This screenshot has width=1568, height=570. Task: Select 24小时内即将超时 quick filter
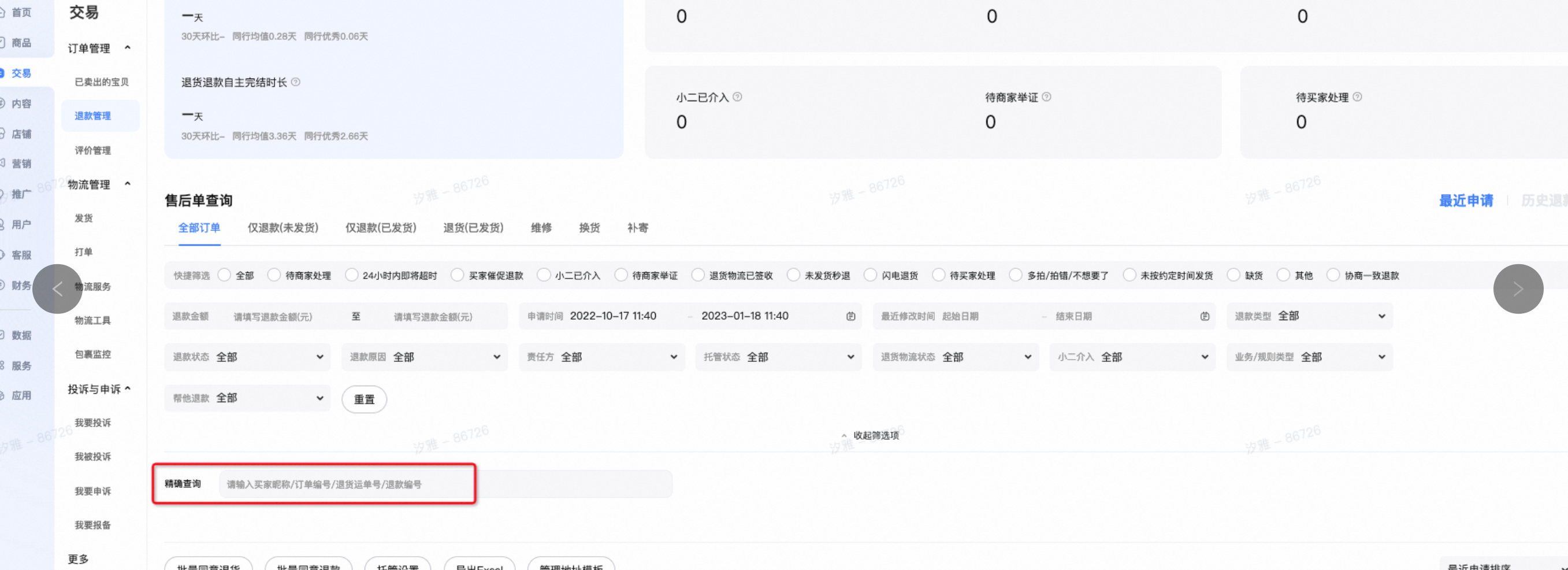pyautogui.click(x=351, y=275)
